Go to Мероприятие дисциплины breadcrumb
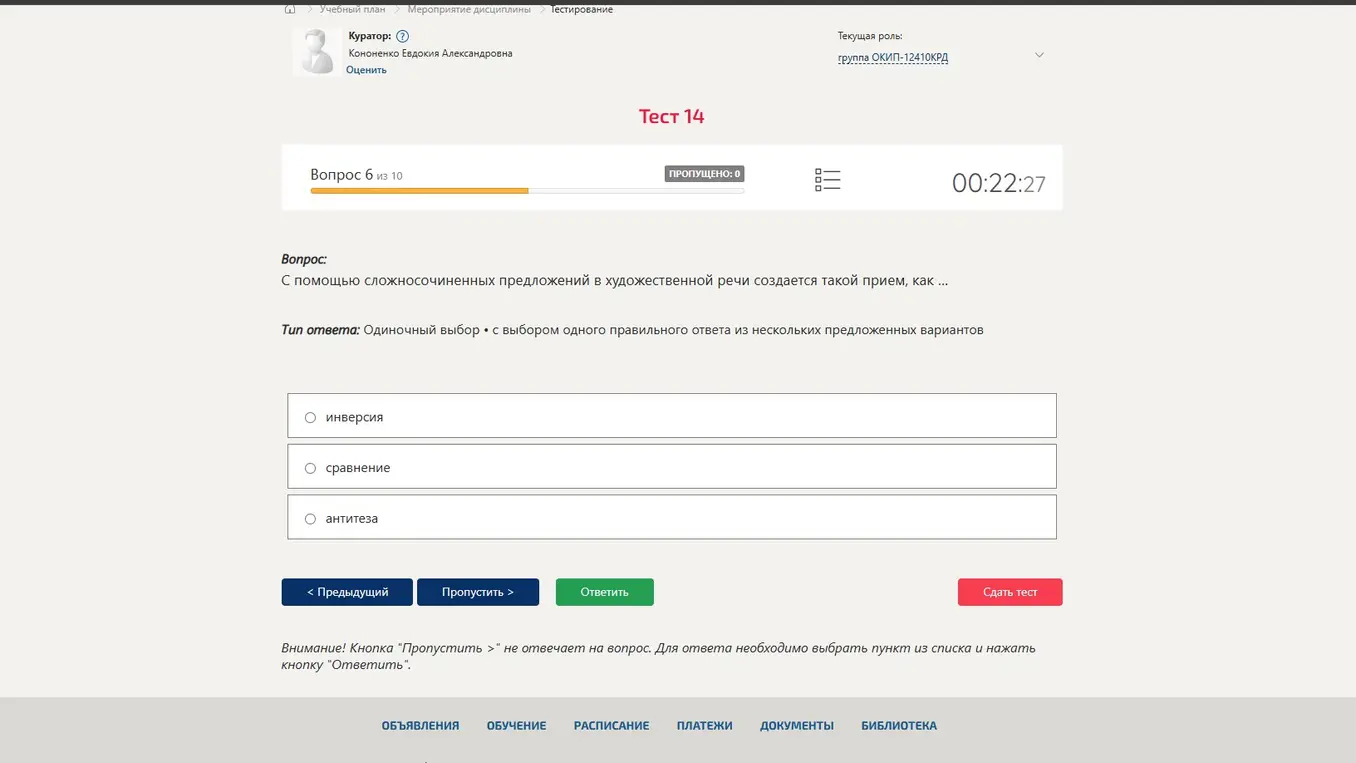Image resolution: width=1356 pixels, height=763 pixels. pos(469,9)
